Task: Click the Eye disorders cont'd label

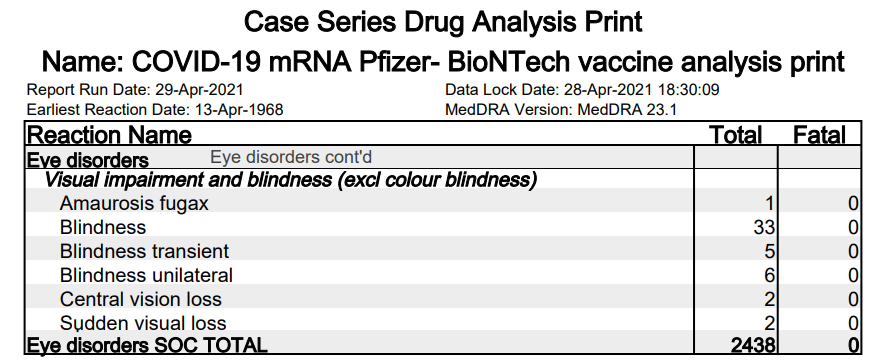Action: coord(291,157)
